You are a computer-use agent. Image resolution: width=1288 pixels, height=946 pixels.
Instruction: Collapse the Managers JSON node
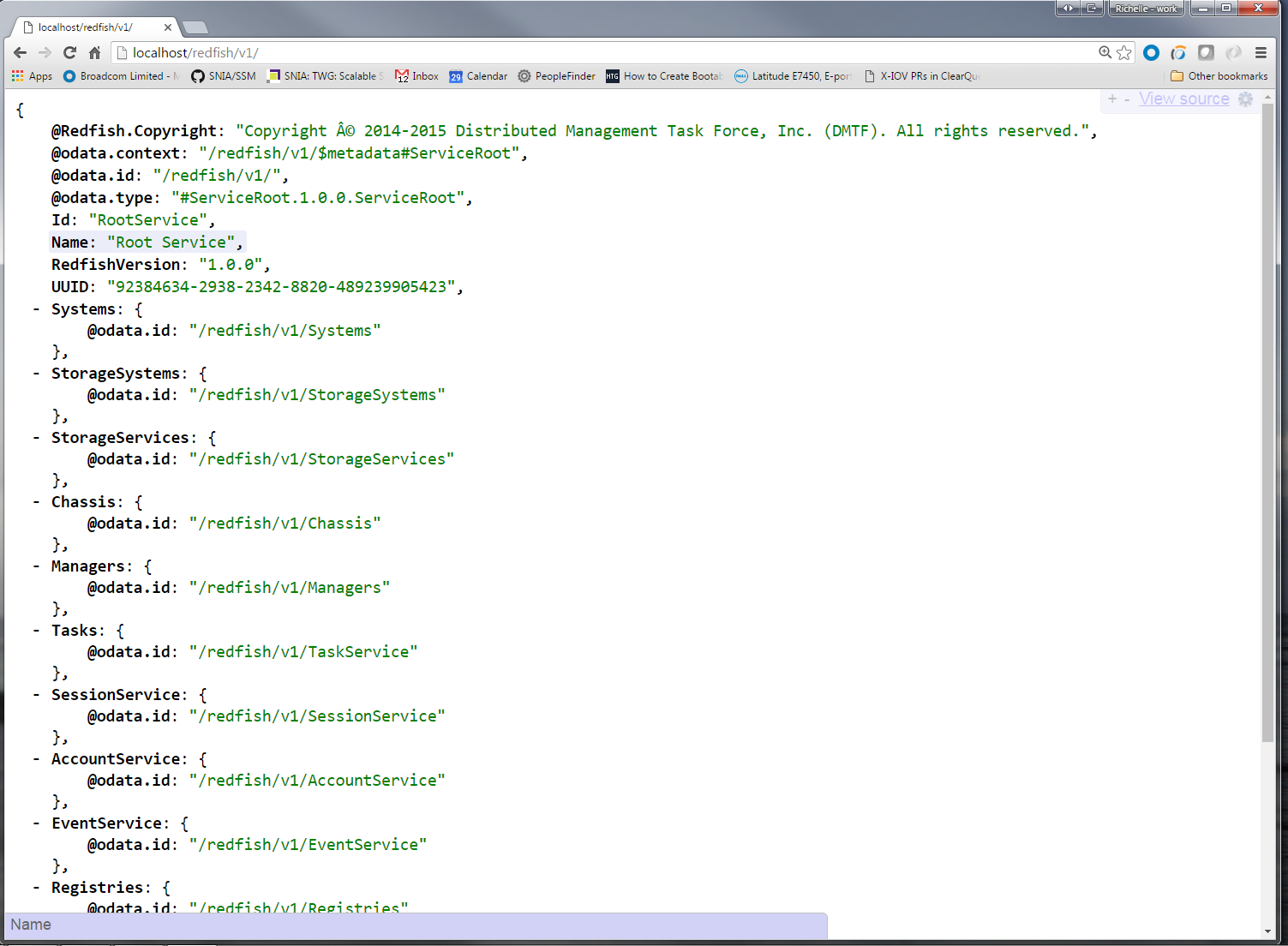(x=36, y=566)
